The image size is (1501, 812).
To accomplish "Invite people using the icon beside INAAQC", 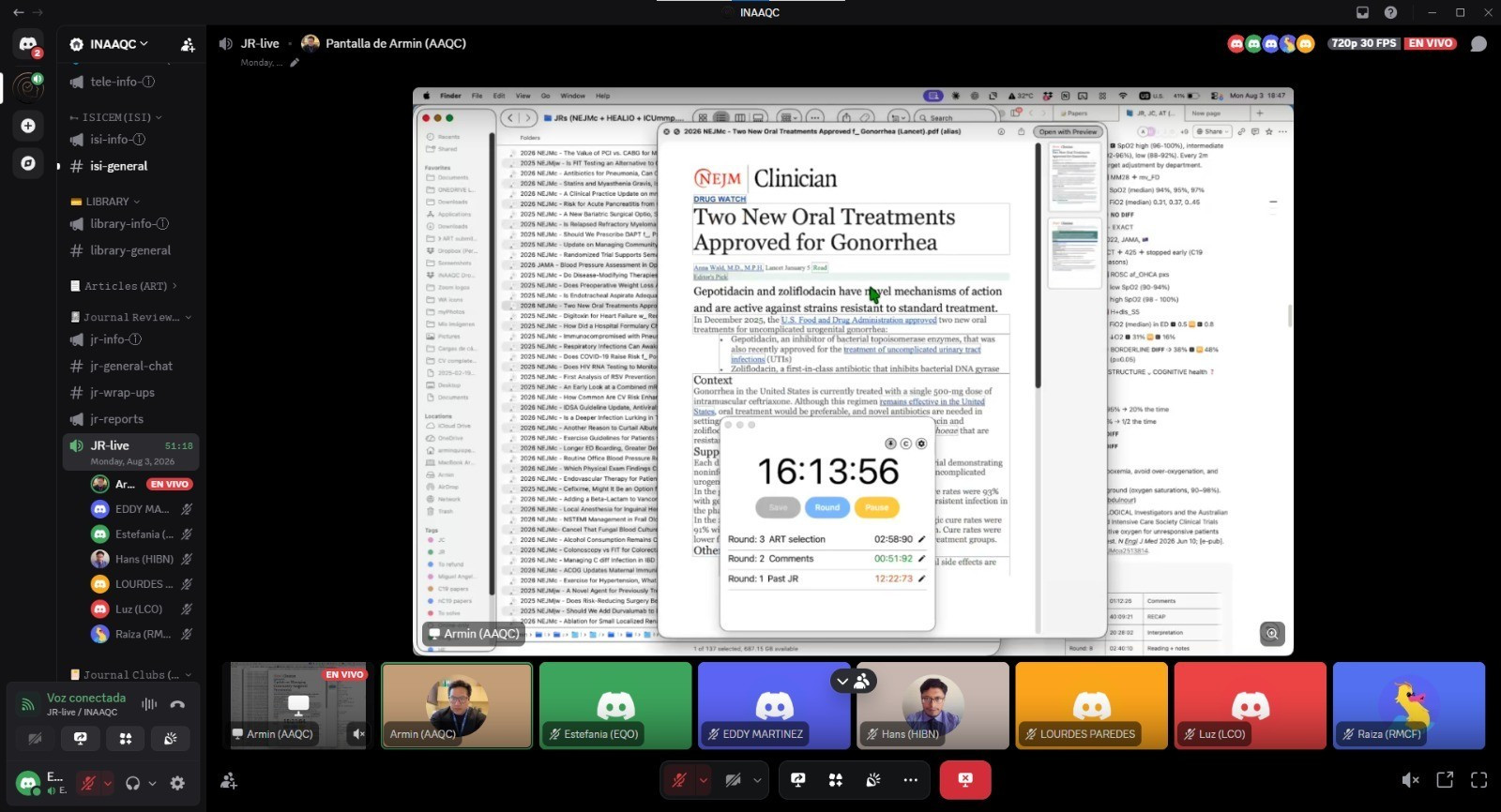I will point(188,44).
